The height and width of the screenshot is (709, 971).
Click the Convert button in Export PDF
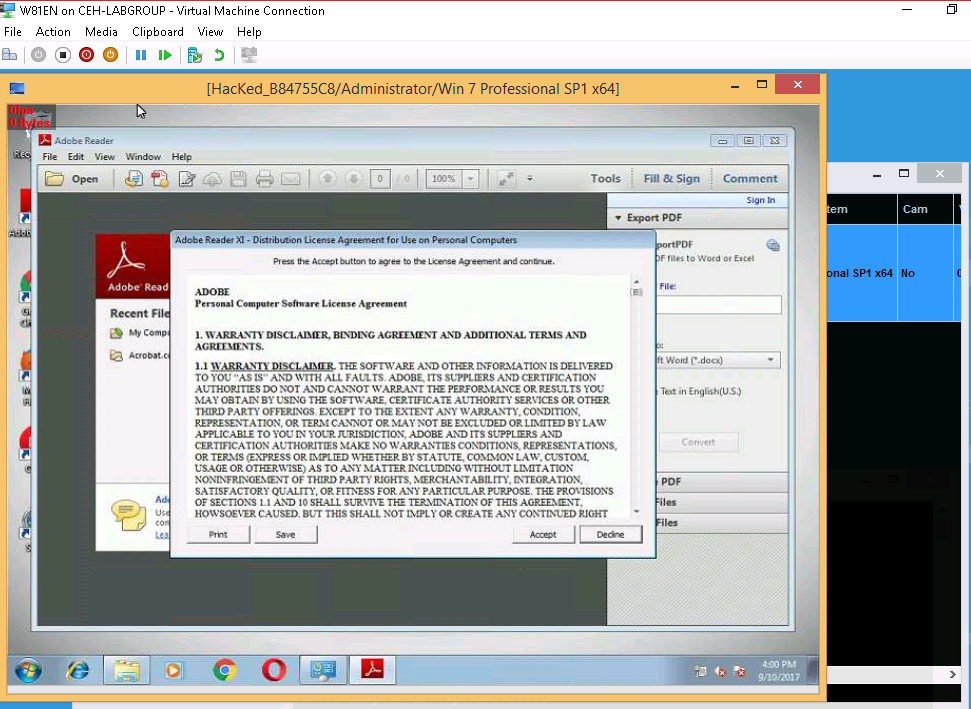coord(698,442)
